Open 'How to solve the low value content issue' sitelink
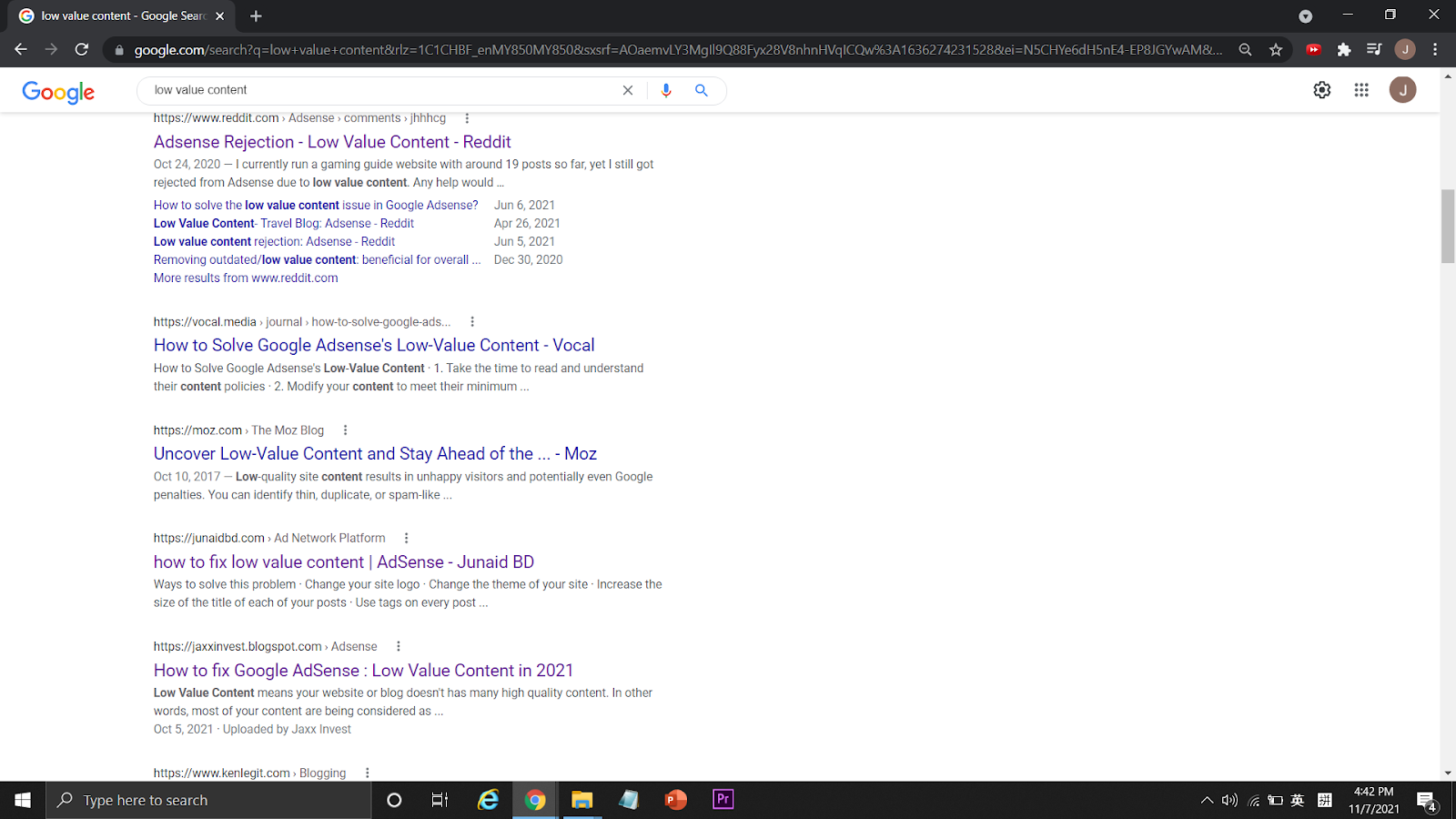The image size is (1456, 819). (x=316, y=206)
